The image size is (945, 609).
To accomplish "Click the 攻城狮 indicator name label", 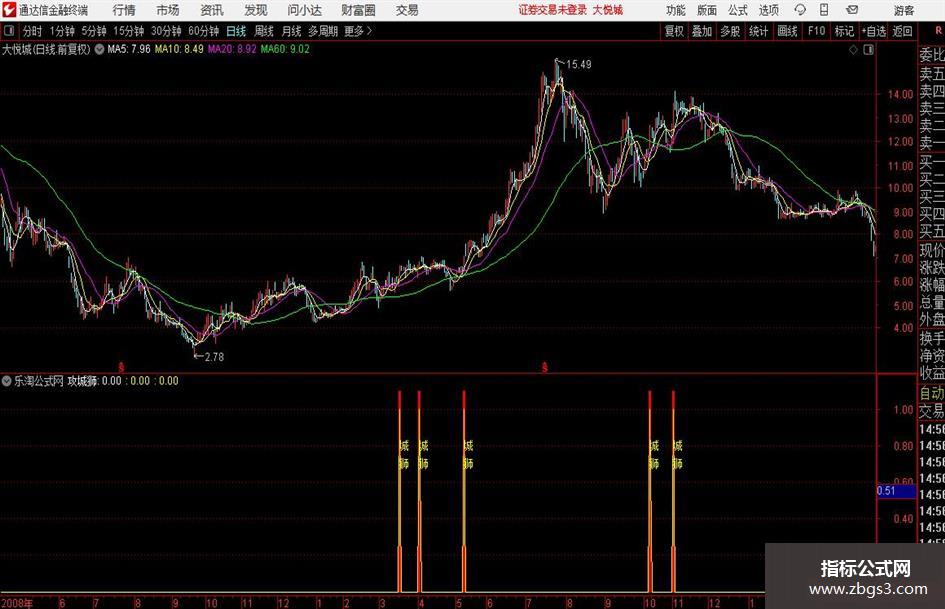I will click(x=83, y=380).
